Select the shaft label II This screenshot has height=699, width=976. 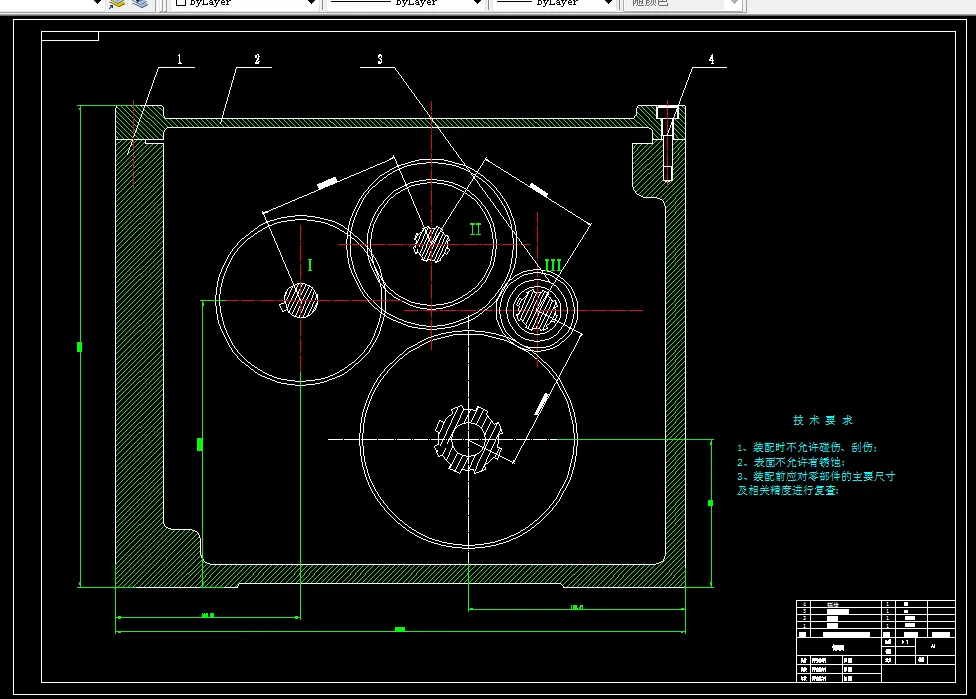(475, 229)
